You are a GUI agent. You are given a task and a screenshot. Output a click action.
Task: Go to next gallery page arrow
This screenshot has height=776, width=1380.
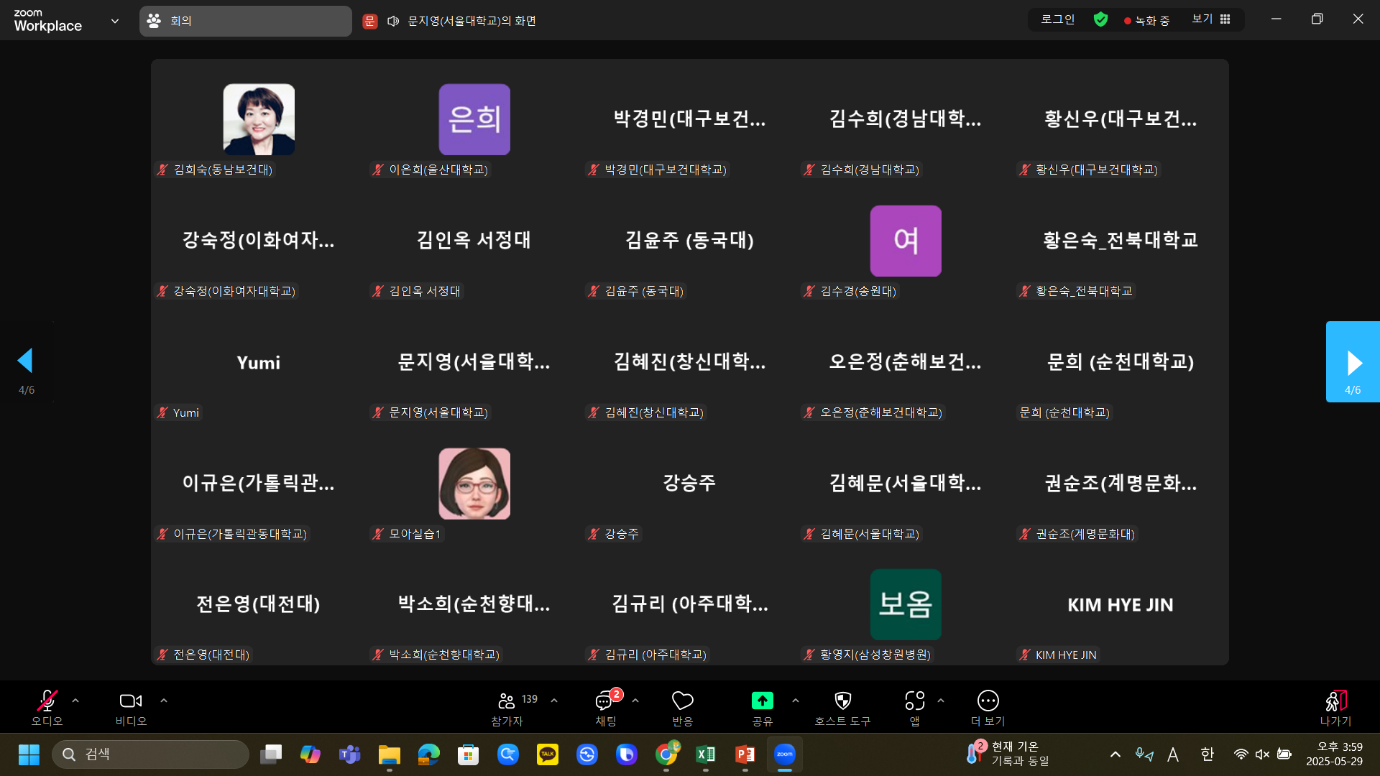[1353, 361]
